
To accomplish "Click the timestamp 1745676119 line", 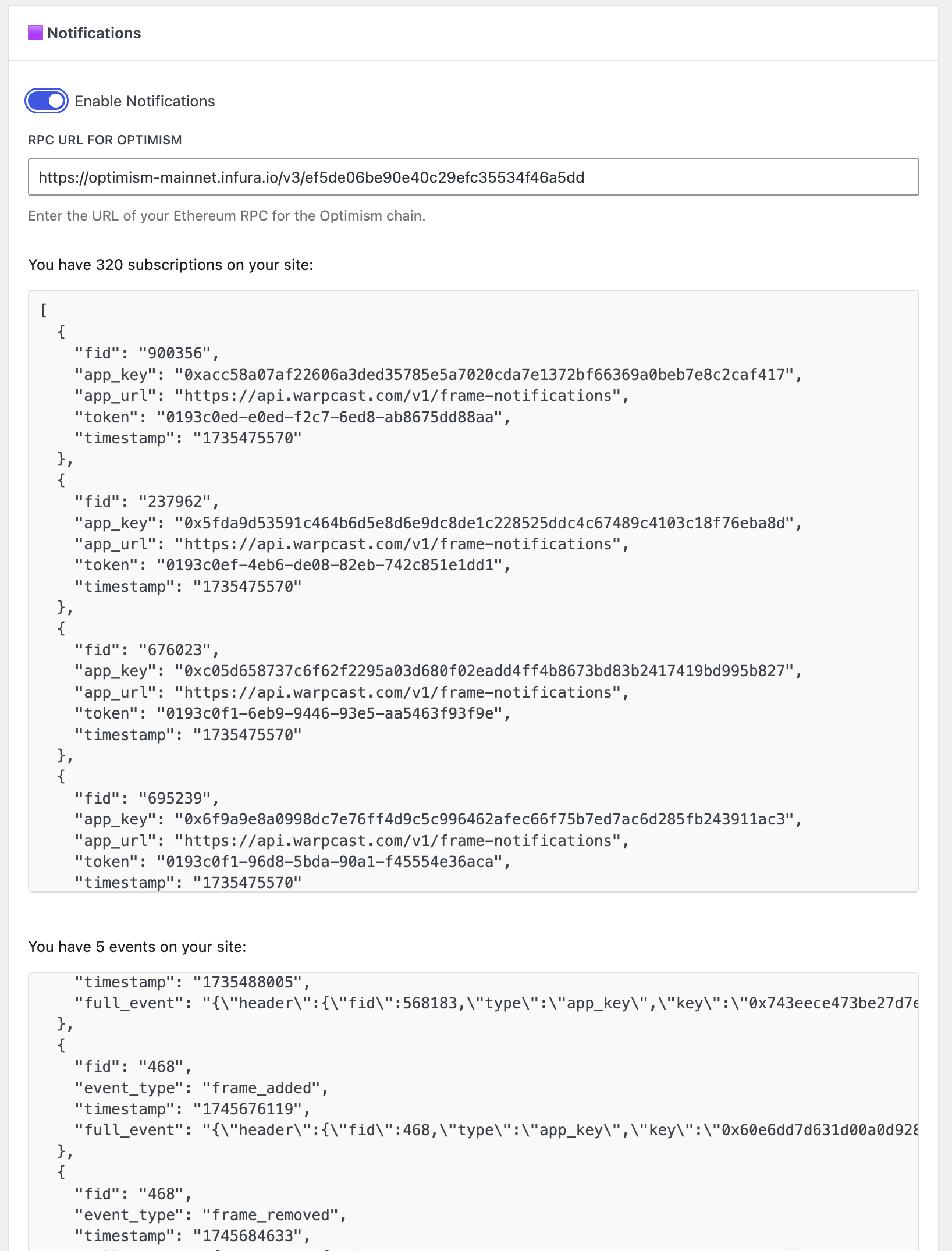I will pos(193,1109).
